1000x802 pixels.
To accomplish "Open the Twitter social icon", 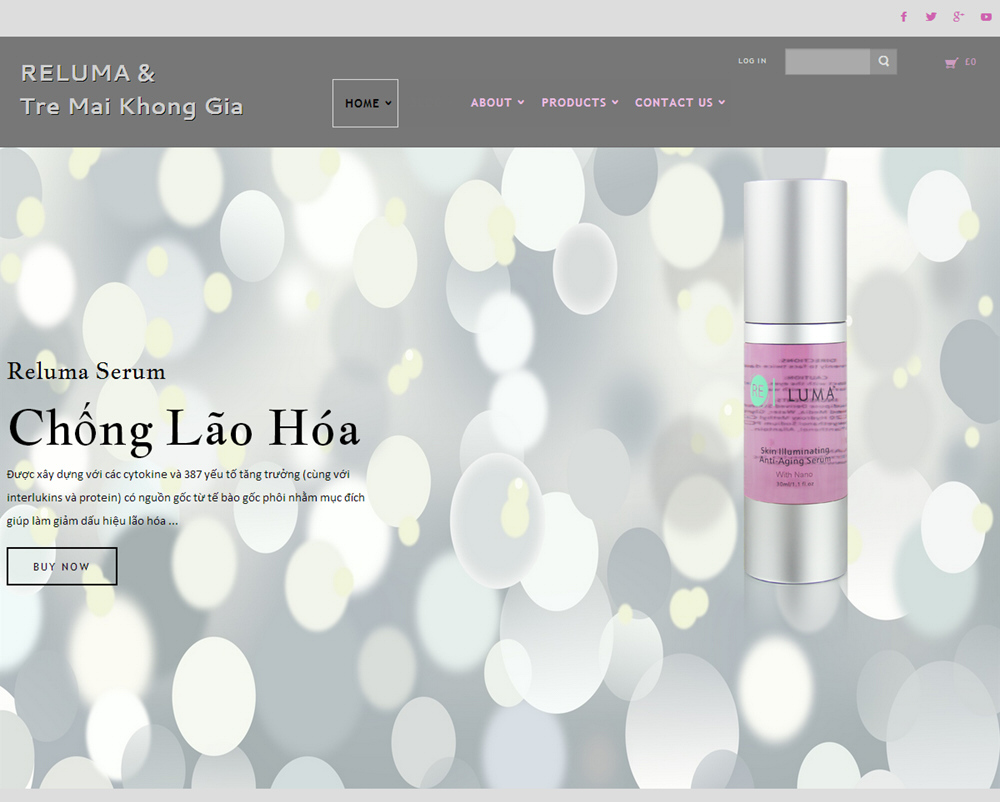I will (x=931, y=17).
